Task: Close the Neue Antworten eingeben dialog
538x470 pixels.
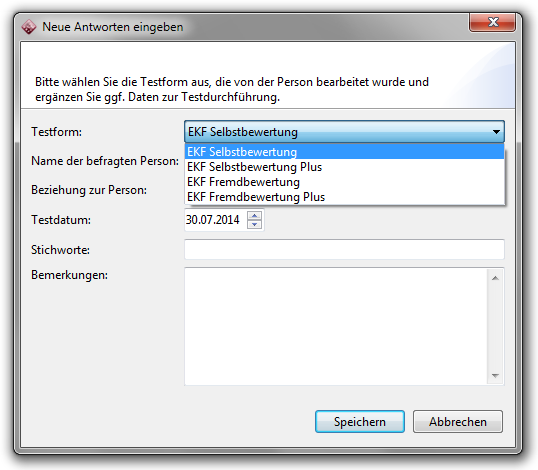Action: coord(492,22)
